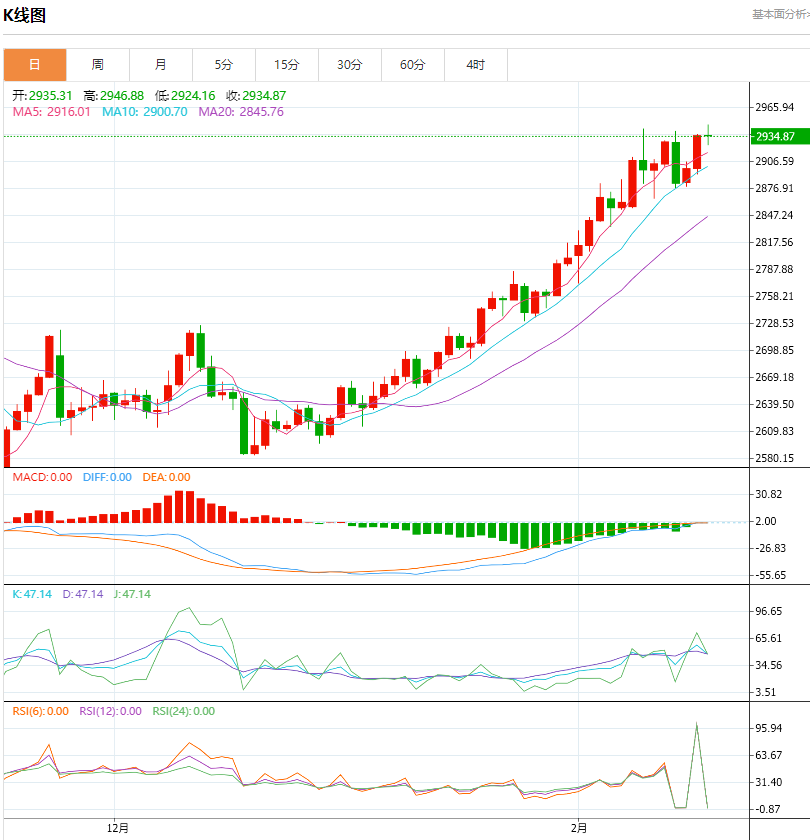Screen dimensions: 810x840
Task: Click the 12月 date axis marker
Action: click(x=117, y=827)
